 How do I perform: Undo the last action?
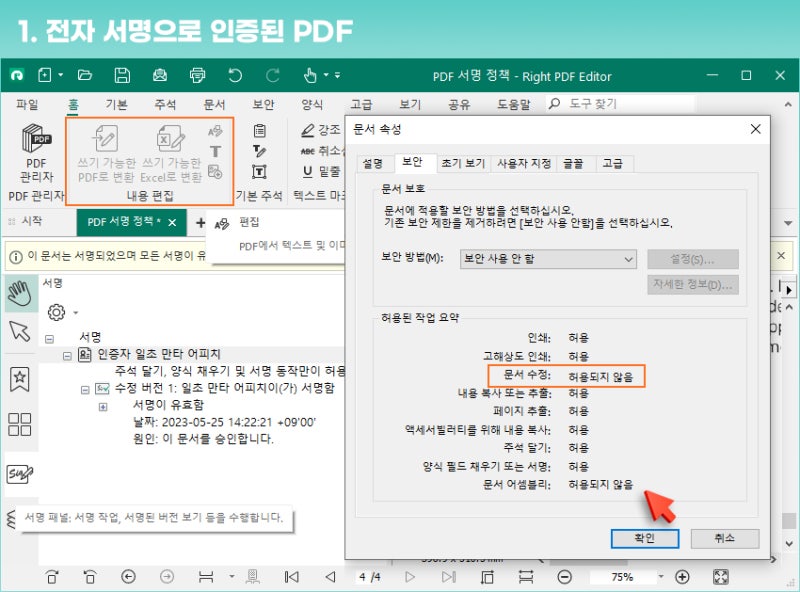tap(234, 76)
